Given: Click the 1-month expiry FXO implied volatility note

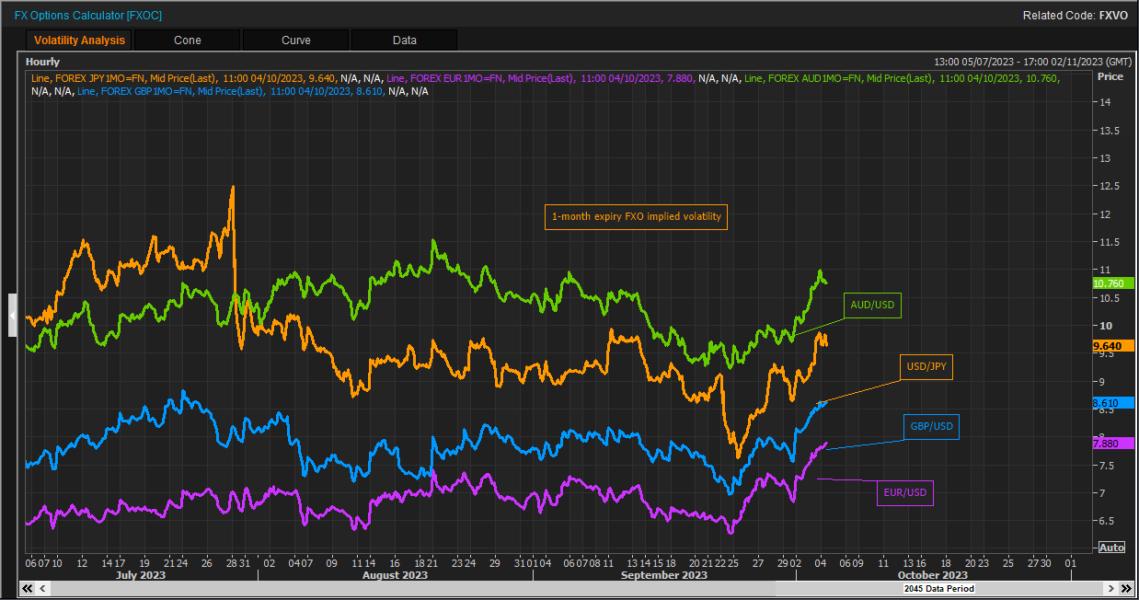Looking at the screenshot, I should (x=636, y=216).
